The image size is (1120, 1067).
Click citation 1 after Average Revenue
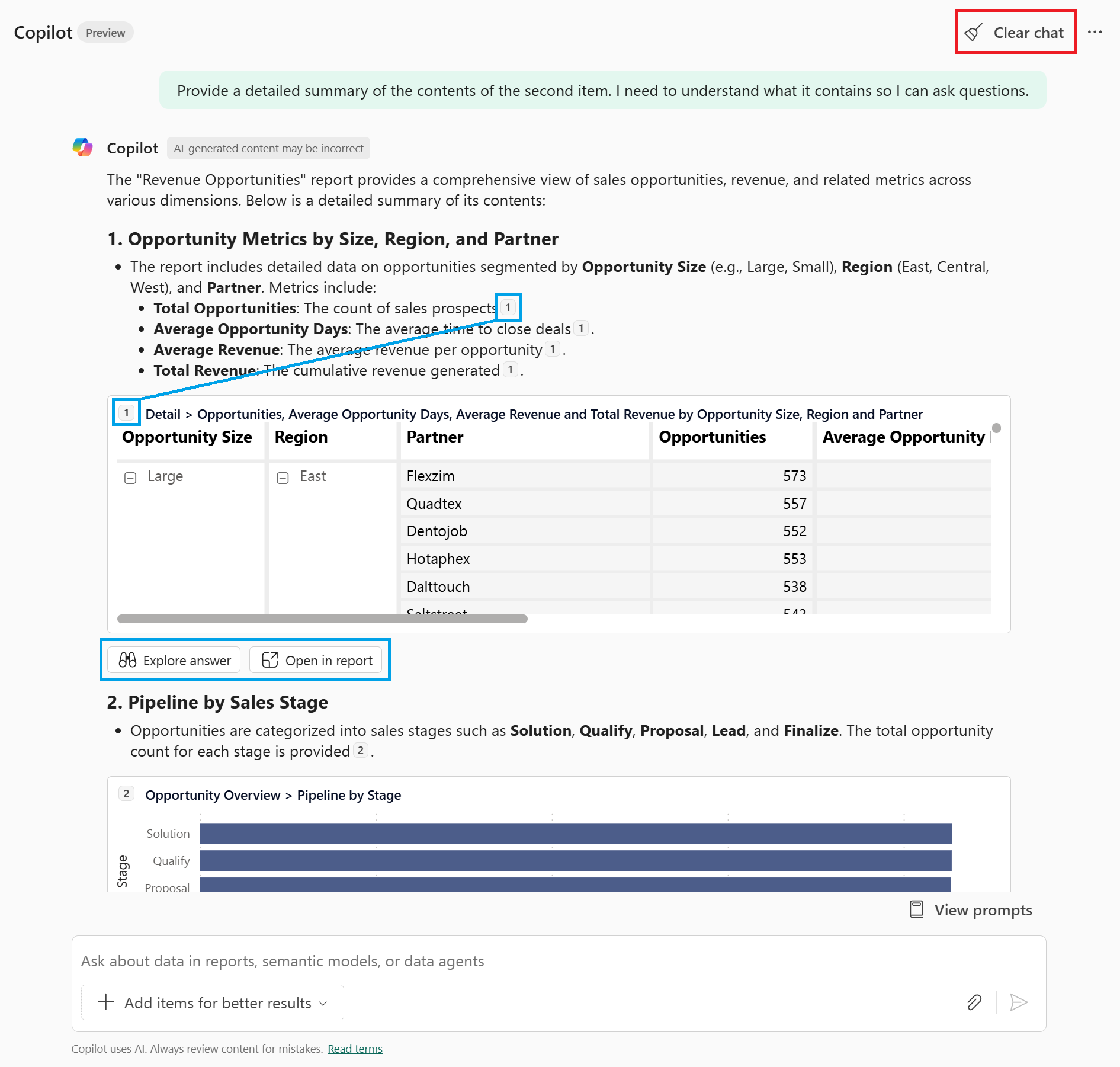[552, 349]
